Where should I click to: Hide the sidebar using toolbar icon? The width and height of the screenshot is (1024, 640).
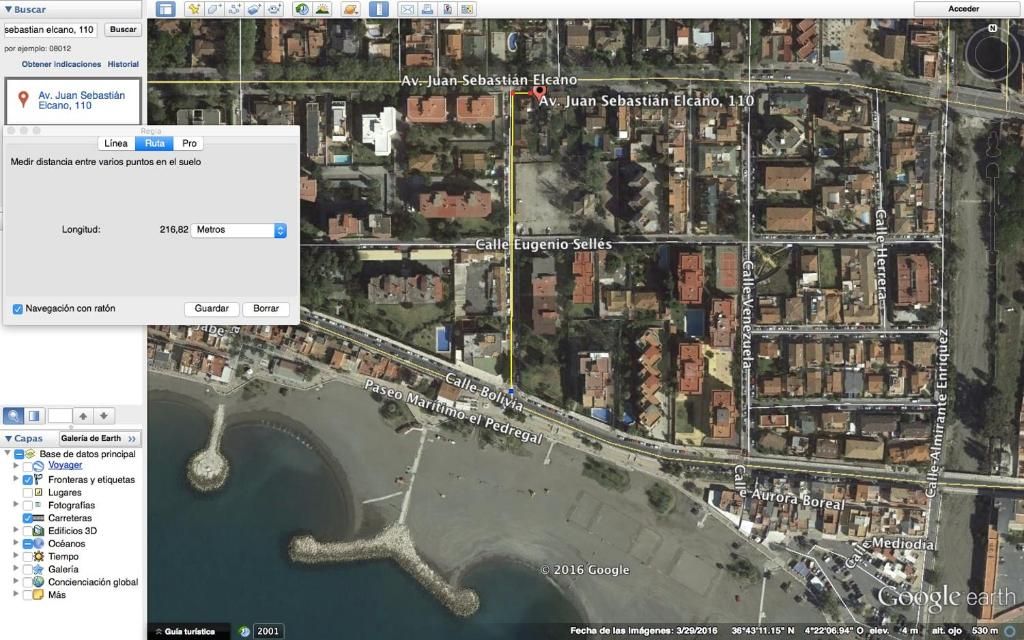165,9
